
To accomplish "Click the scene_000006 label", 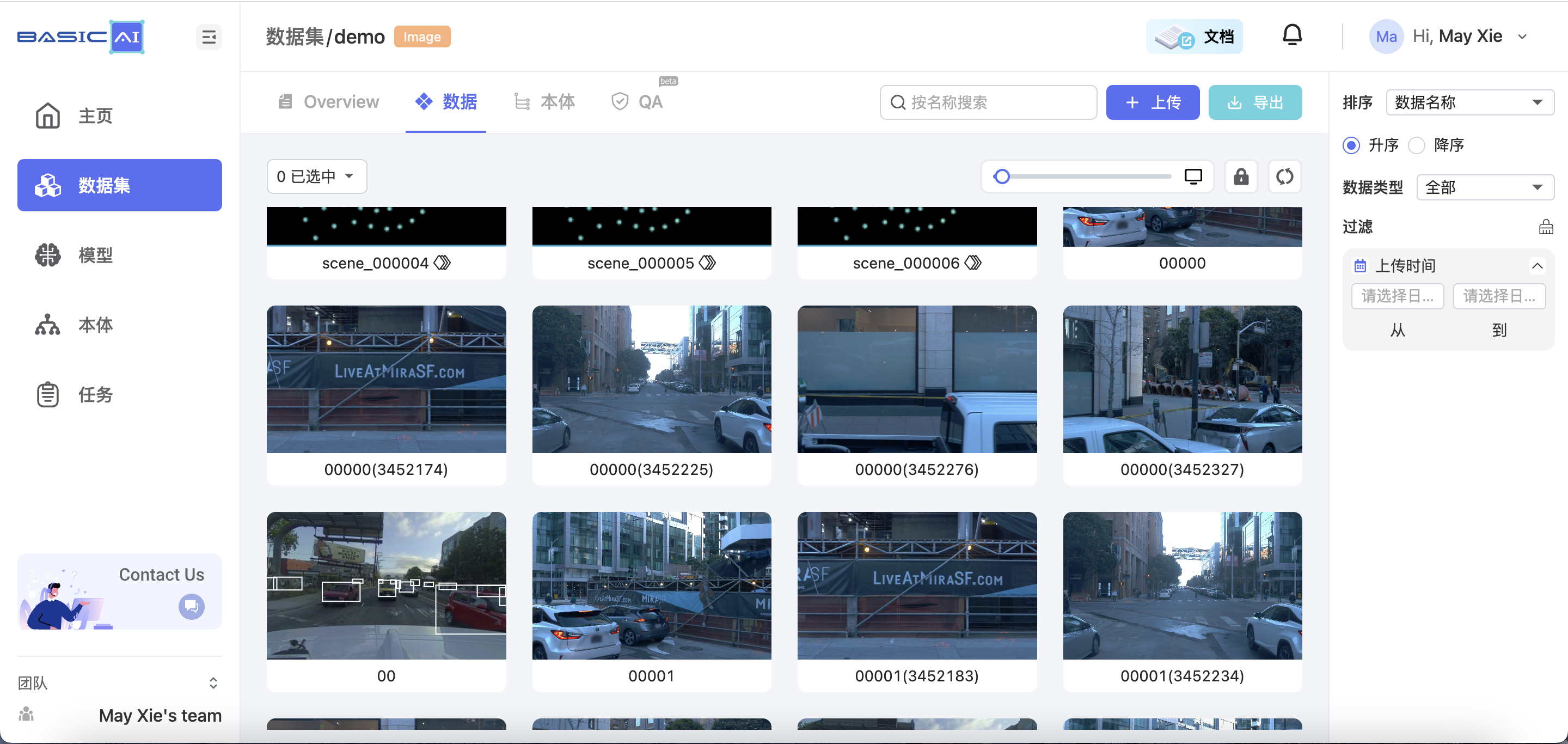I will coord(906,263).
